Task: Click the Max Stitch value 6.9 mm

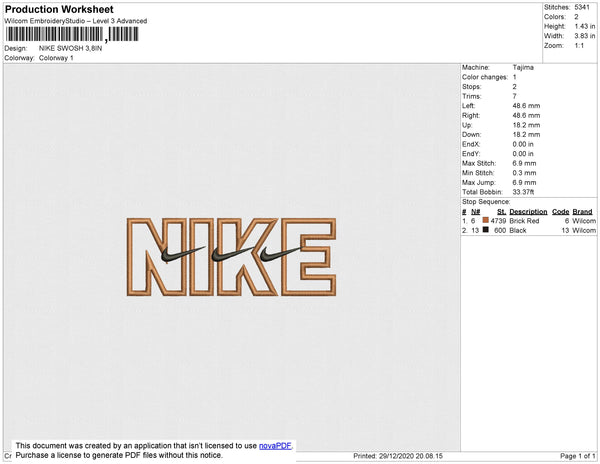Action: (524, 163)
